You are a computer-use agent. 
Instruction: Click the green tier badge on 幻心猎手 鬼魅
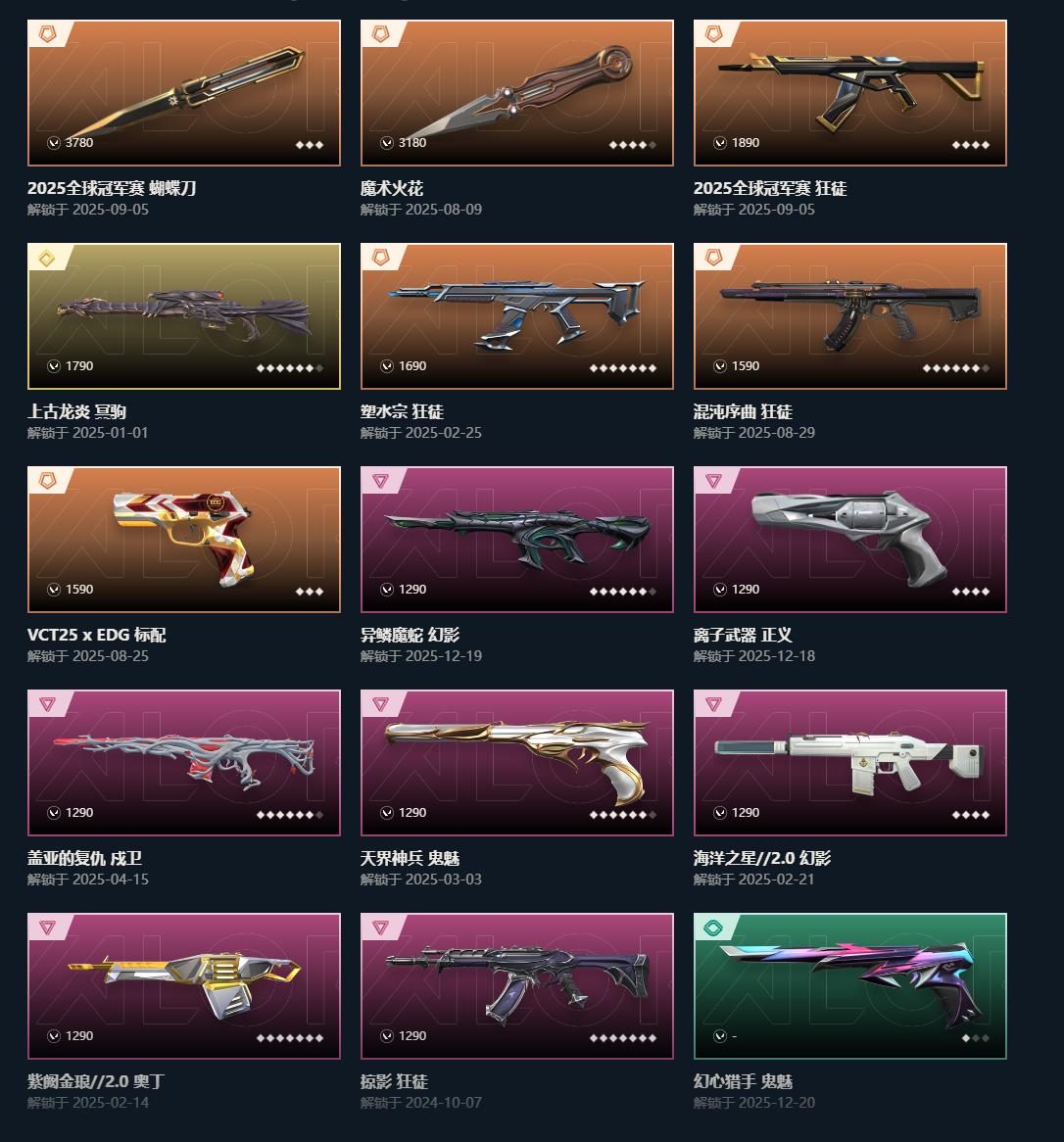tap(712, 928)
